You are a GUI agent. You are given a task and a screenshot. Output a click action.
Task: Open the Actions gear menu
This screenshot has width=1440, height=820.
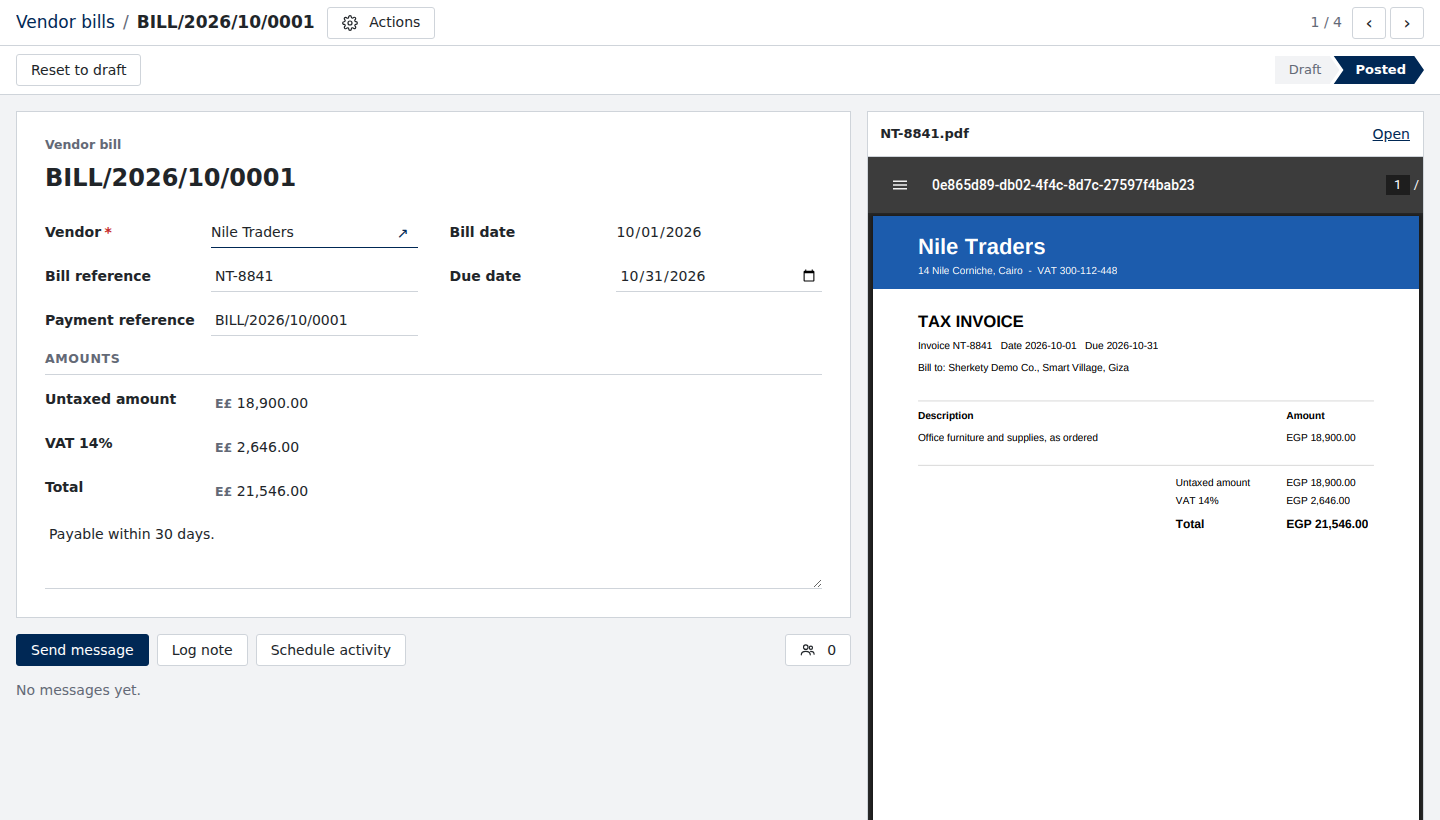tap(381, 23)
